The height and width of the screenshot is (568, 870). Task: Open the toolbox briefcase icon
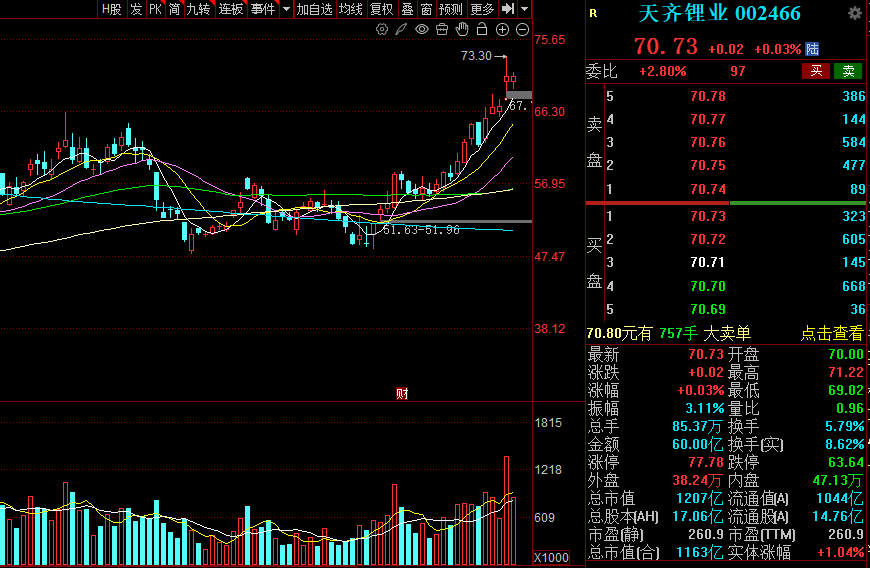(441, 30)
